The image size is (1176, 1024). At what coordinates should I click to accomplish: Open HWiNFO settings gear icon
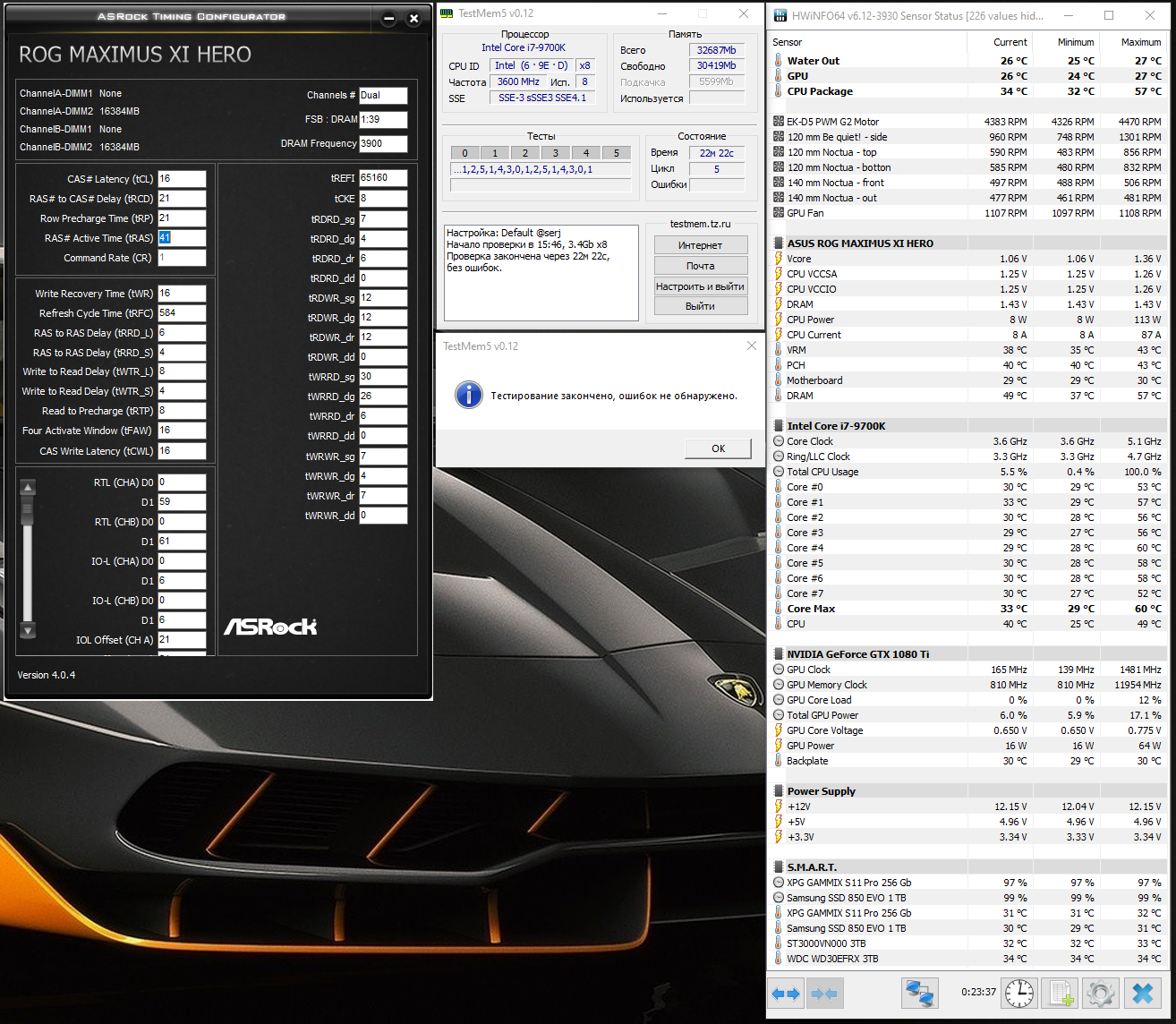point(1101,994)
